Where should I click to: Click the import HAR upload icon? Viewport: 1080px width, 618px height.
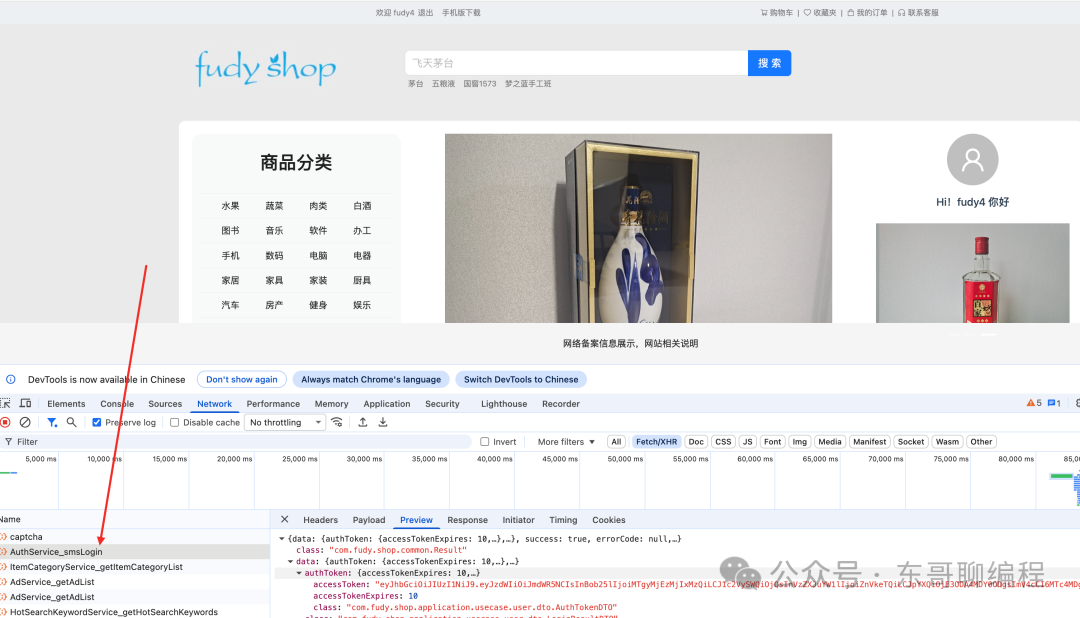362,422
